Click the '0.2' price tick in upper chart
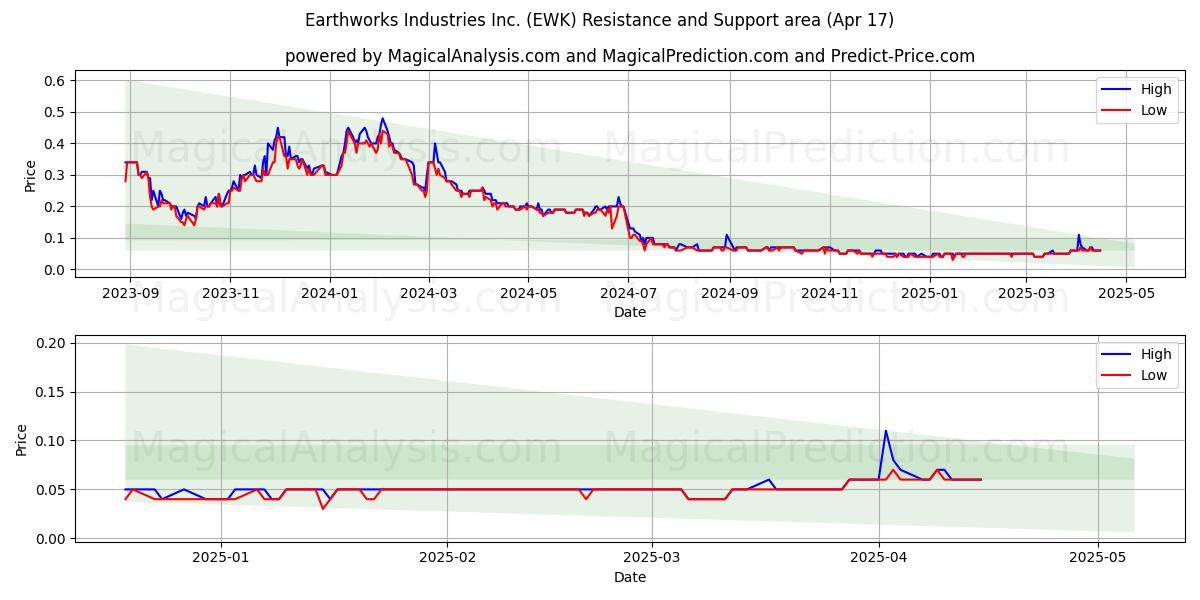1200x600 pixels. coord(54,207)
